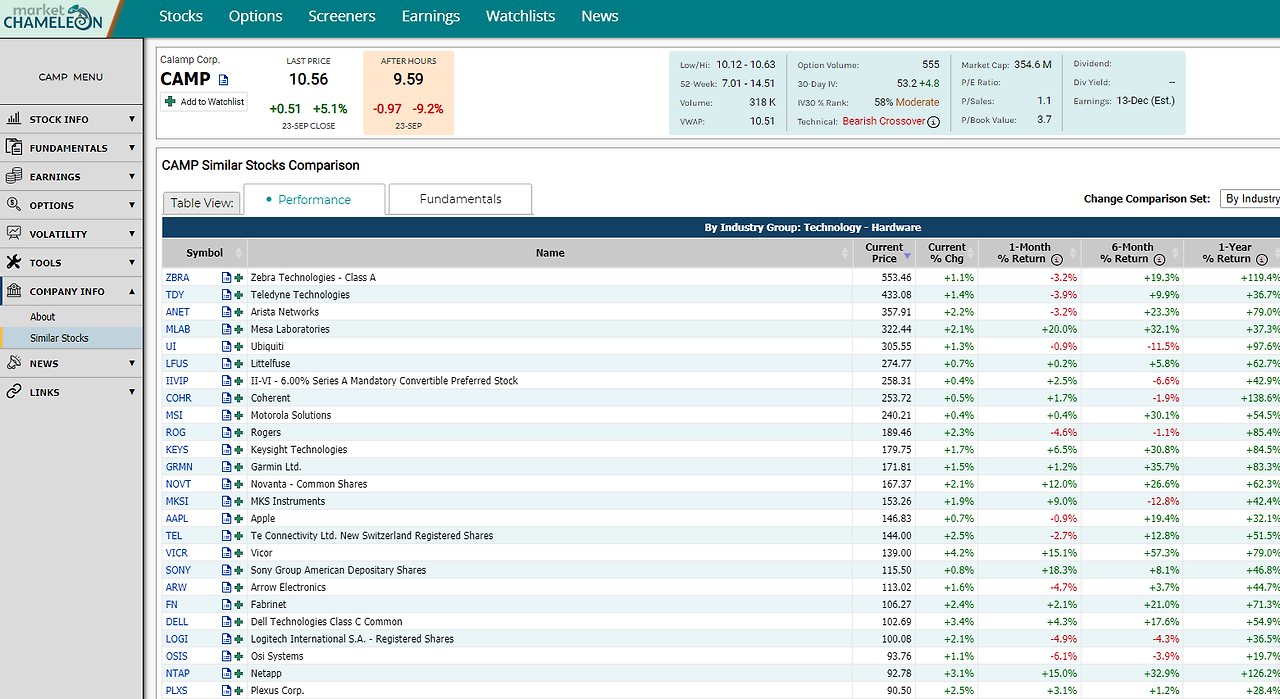
Task: Click the CAMP MENU sidebar header
Action: pos(71,77)
